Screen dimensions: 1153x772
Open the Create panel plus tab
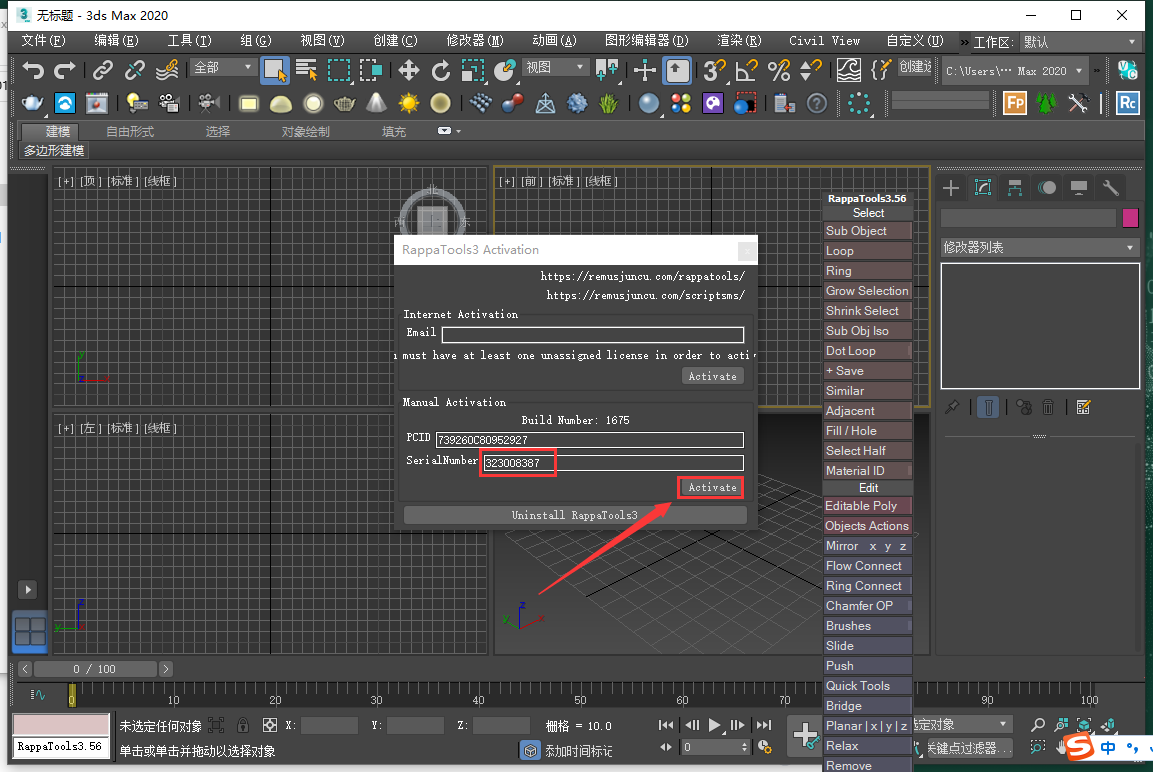click(x=951, y=188)
